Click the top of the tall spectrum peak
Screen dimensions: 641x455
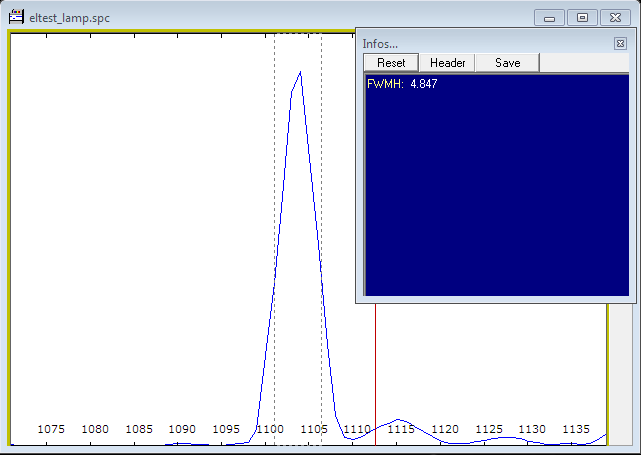coord(300,72)
